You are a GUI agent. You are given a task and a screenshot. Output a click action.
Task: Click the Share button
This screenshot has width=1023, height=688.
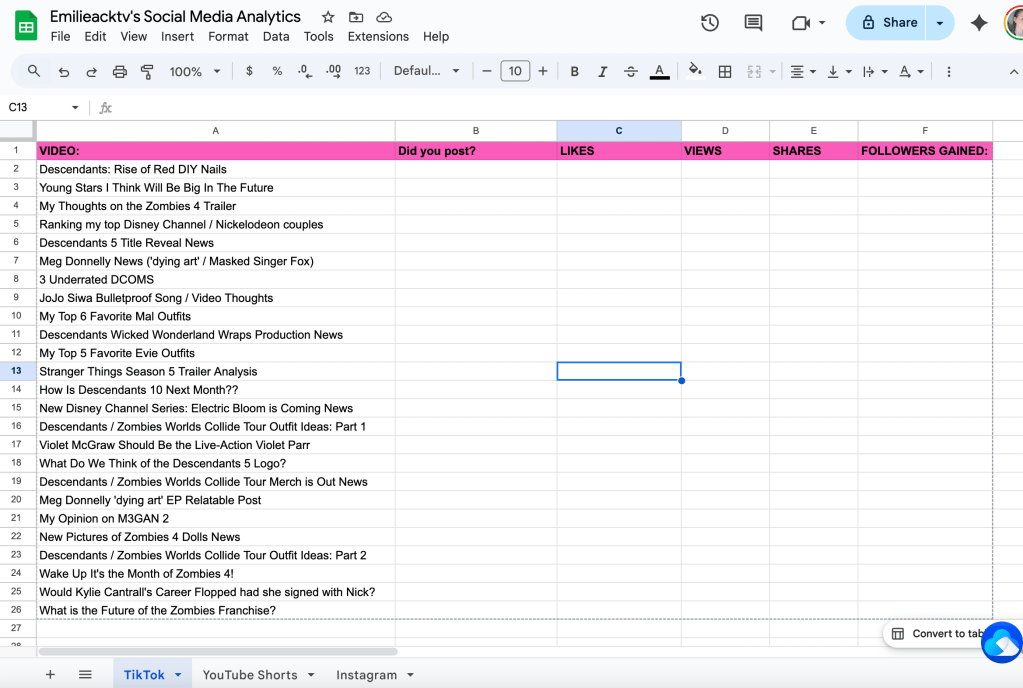(x=888, y=23)
